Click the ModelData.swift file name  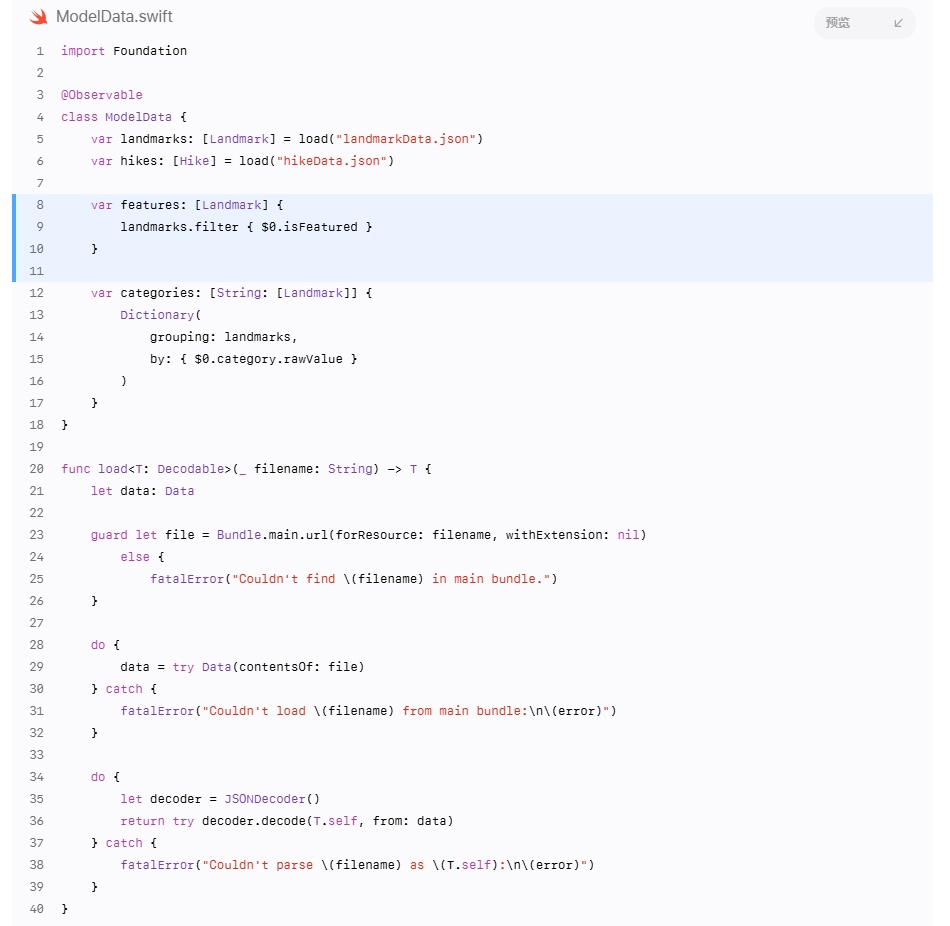pos(114,16)
